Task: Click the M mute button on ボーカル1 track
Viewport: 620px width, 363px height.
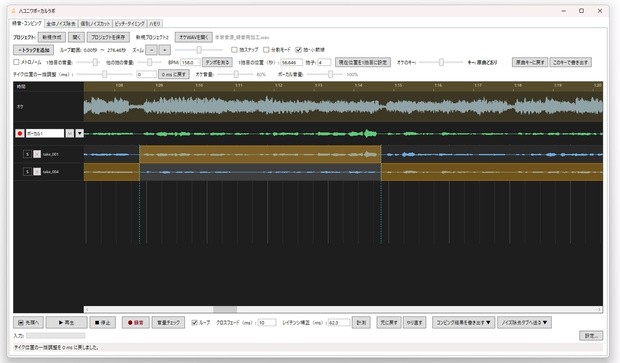Action: coord(70,133)
